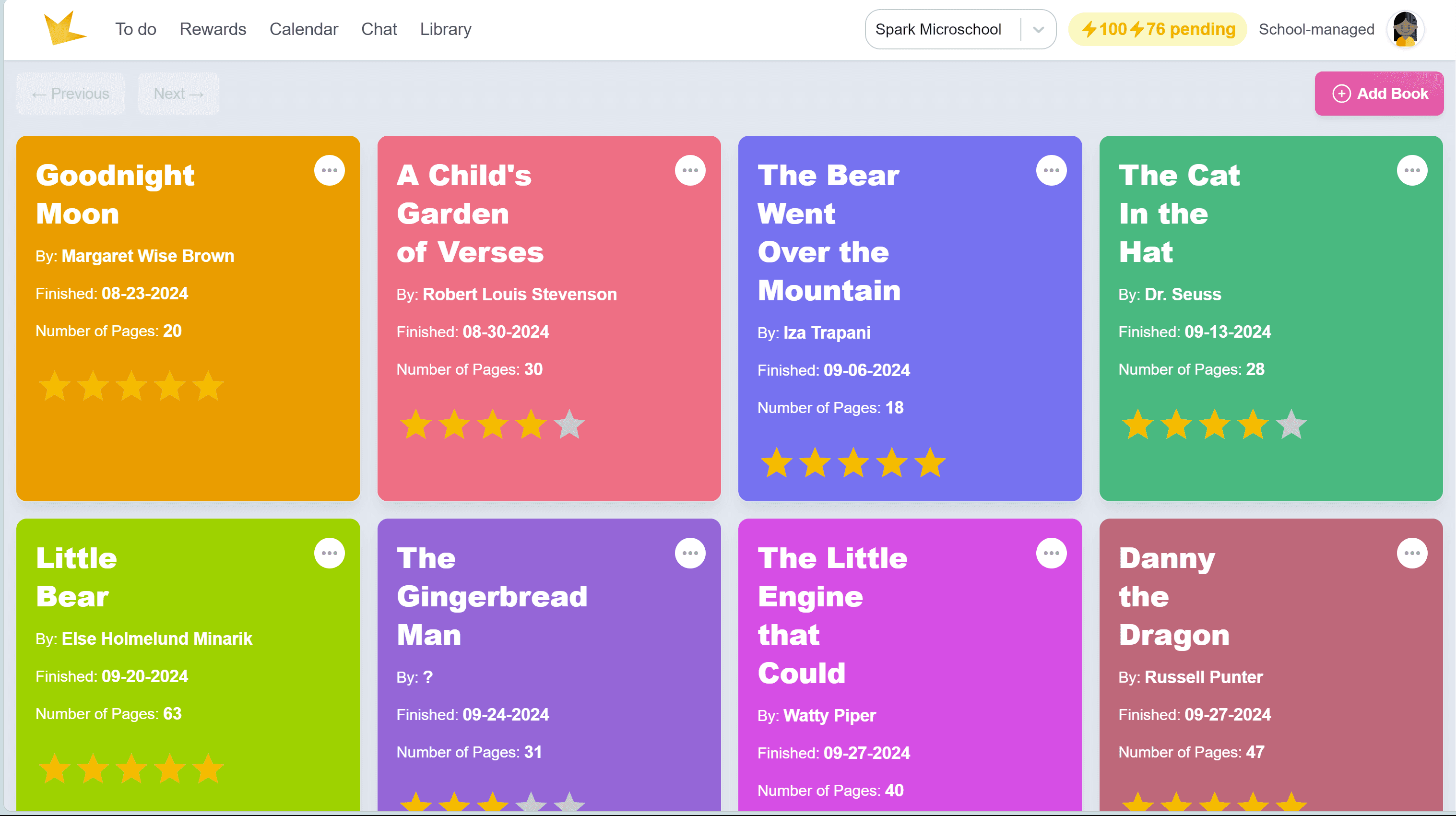Viewport: 1456px width, 816px height.
Task: Open options for The Bear Went Over the Mountain
Action: (1051, 170)
